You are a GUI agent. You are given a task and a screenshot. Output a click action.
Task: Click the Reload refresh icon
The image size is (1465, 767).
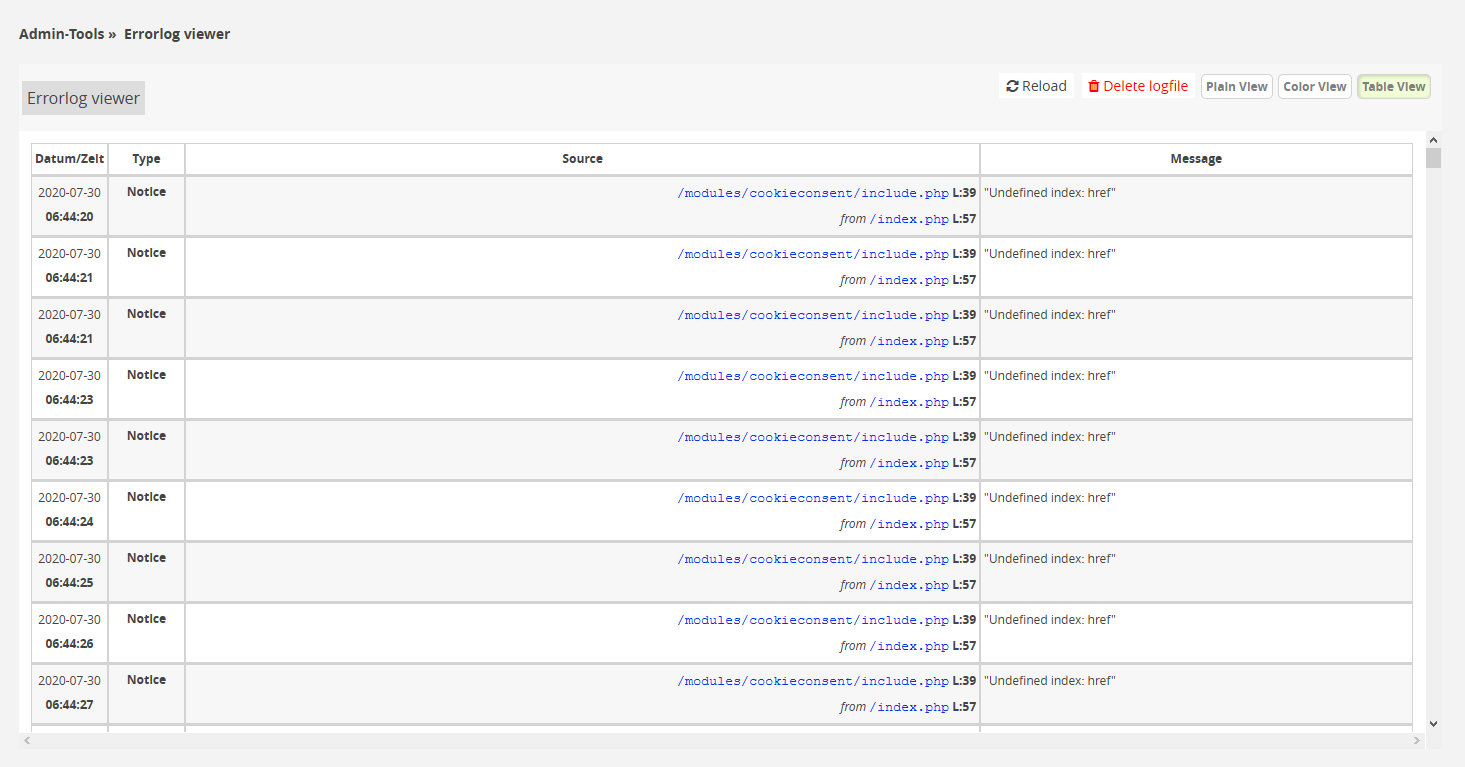(x=1012, y=87)
